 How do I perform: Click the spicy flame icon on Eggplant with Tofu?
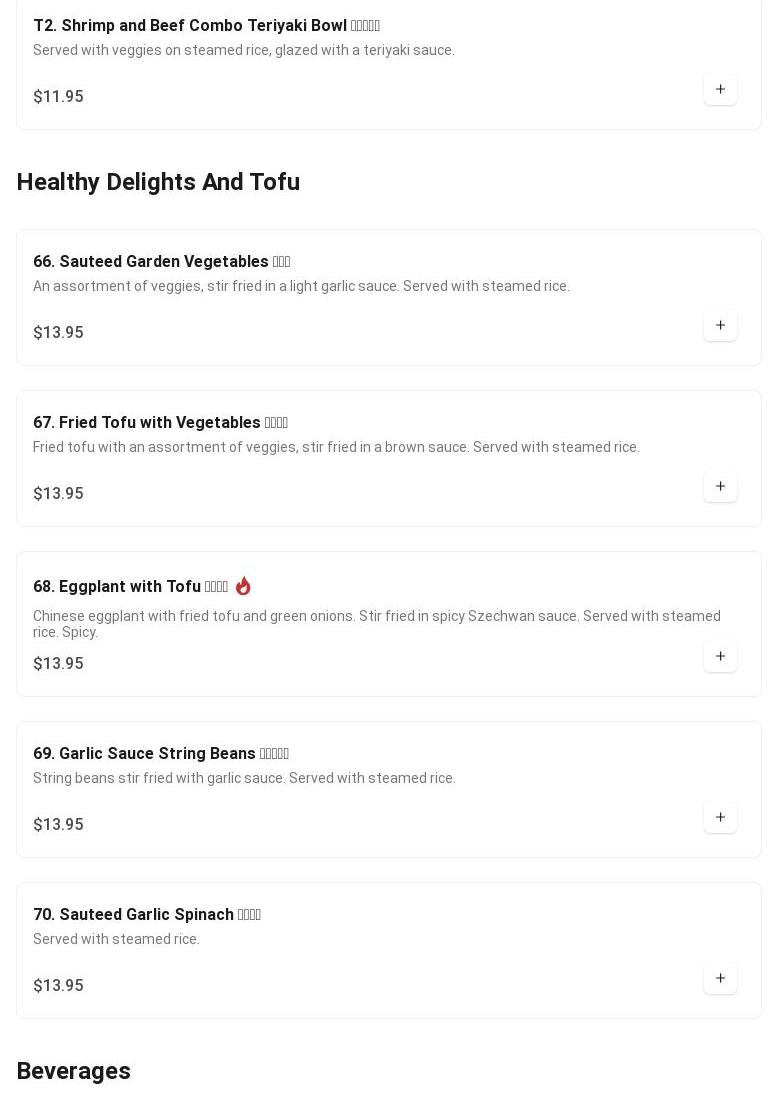(243, 586)
